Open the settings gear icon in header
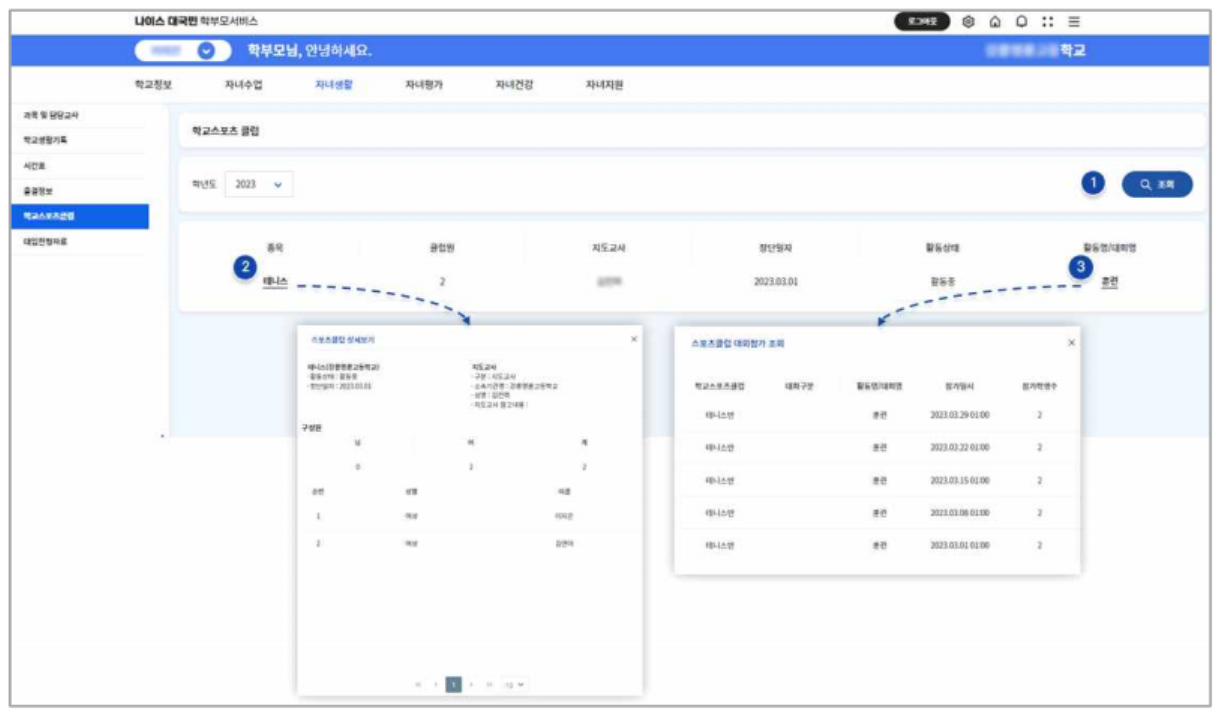 (968, 21)
